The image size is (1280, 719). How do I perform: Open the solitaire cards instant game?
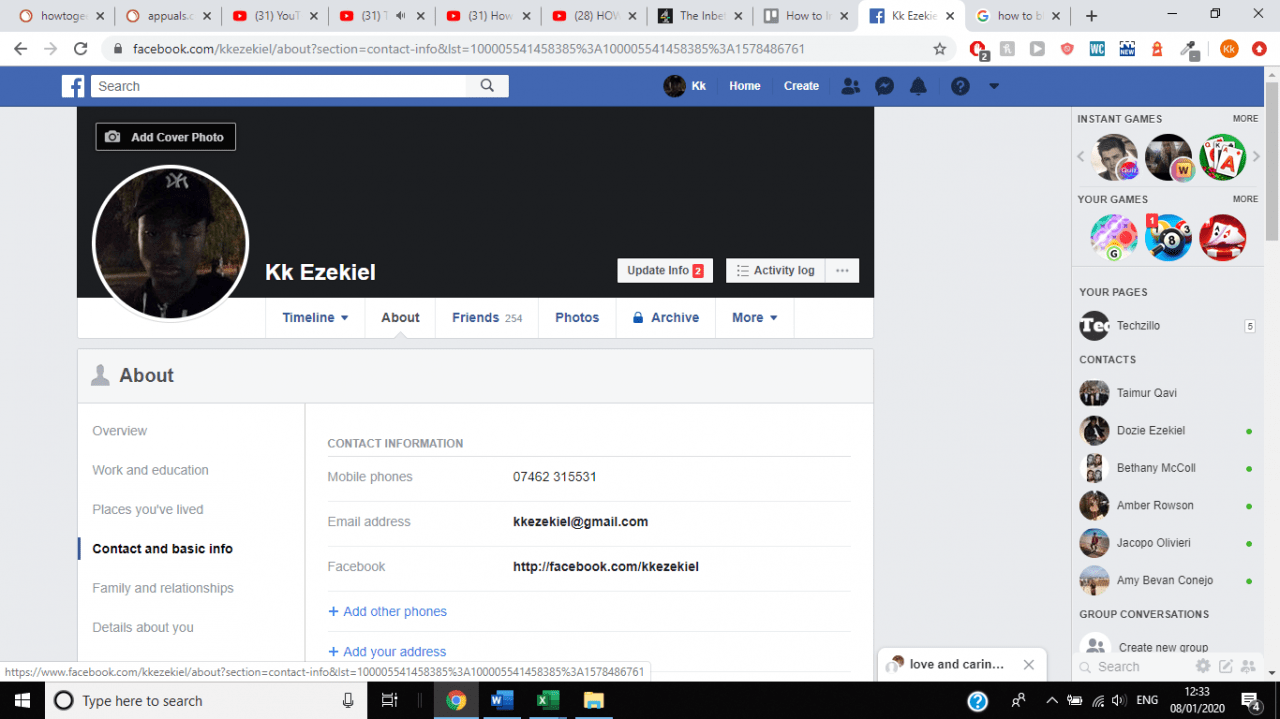(x=1222, y=157)
